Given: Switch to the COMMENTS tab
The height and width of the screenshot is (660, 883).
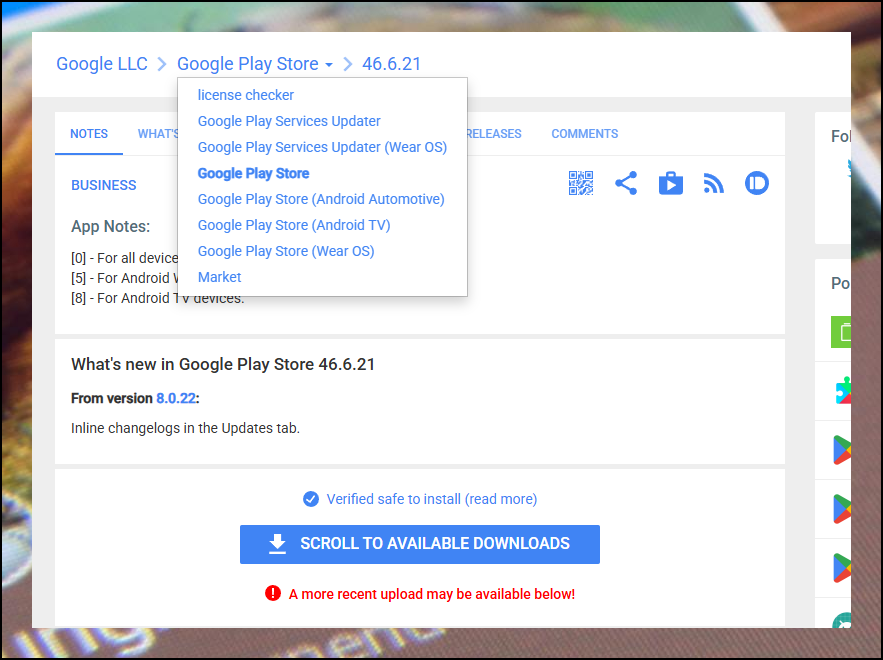Looking at the screenshot, I should [585, 133].
